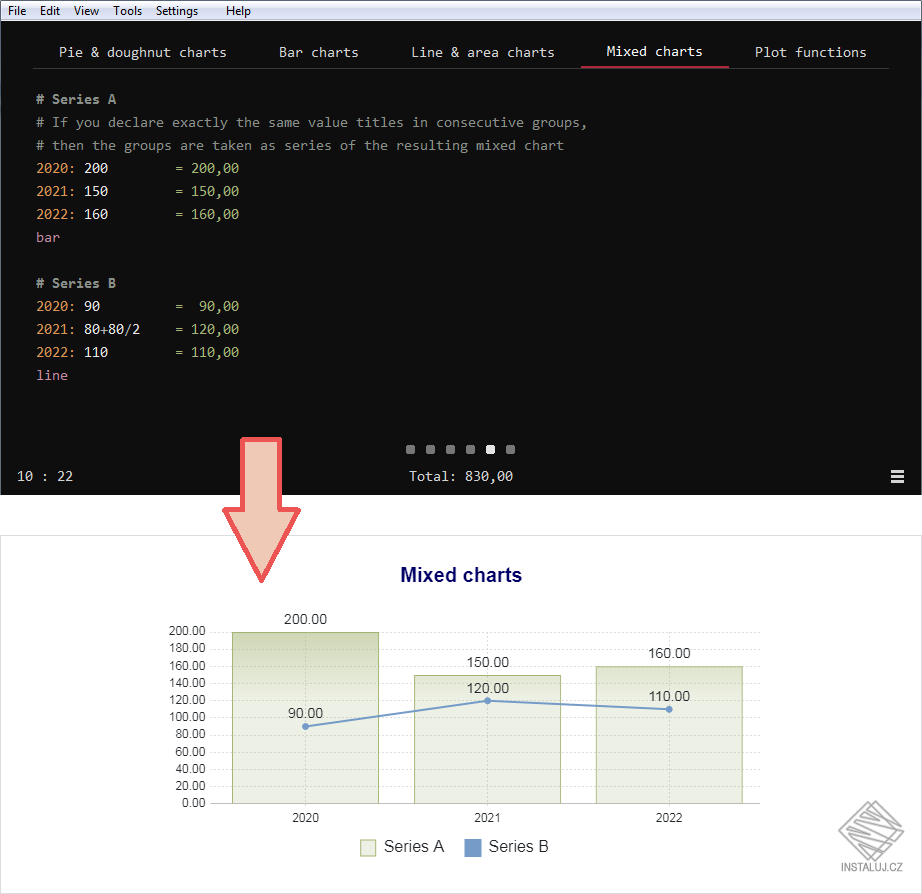Open the File menu

(x=17, y=11)
